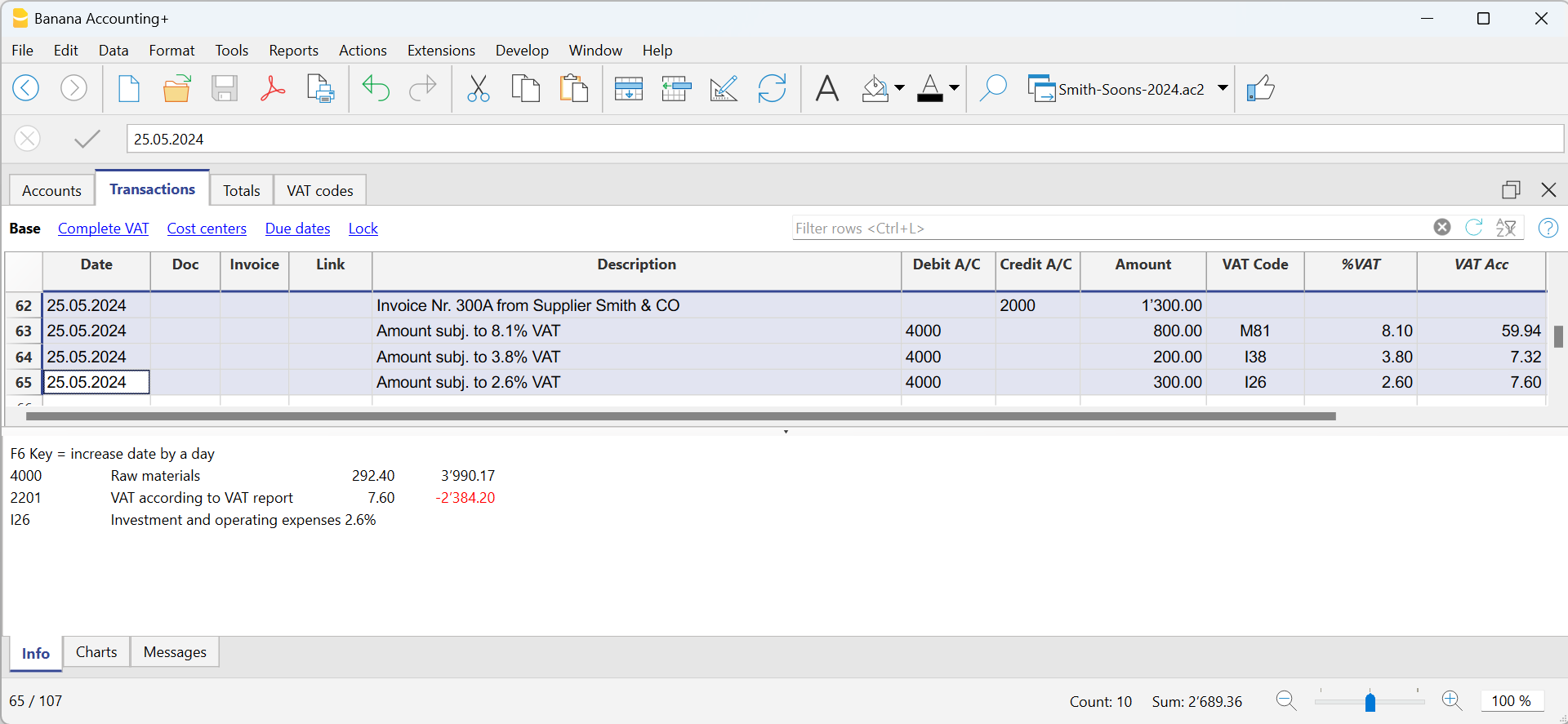Accept the edit with the checkmark
This screenshot has height=724, width=1568.
click(87, 139)
